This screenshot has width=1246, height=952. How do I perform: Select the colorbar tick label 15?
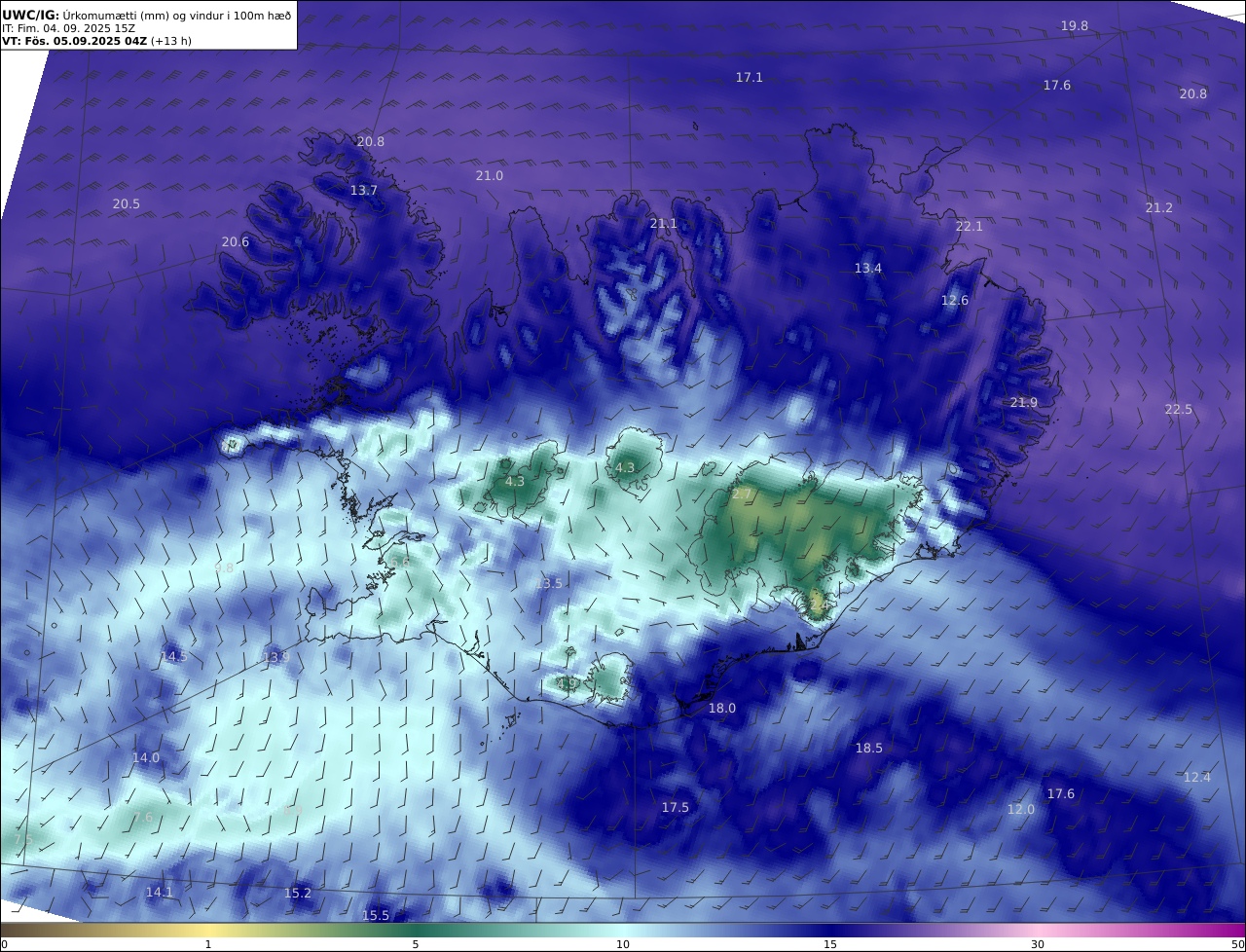pos(830,944)
